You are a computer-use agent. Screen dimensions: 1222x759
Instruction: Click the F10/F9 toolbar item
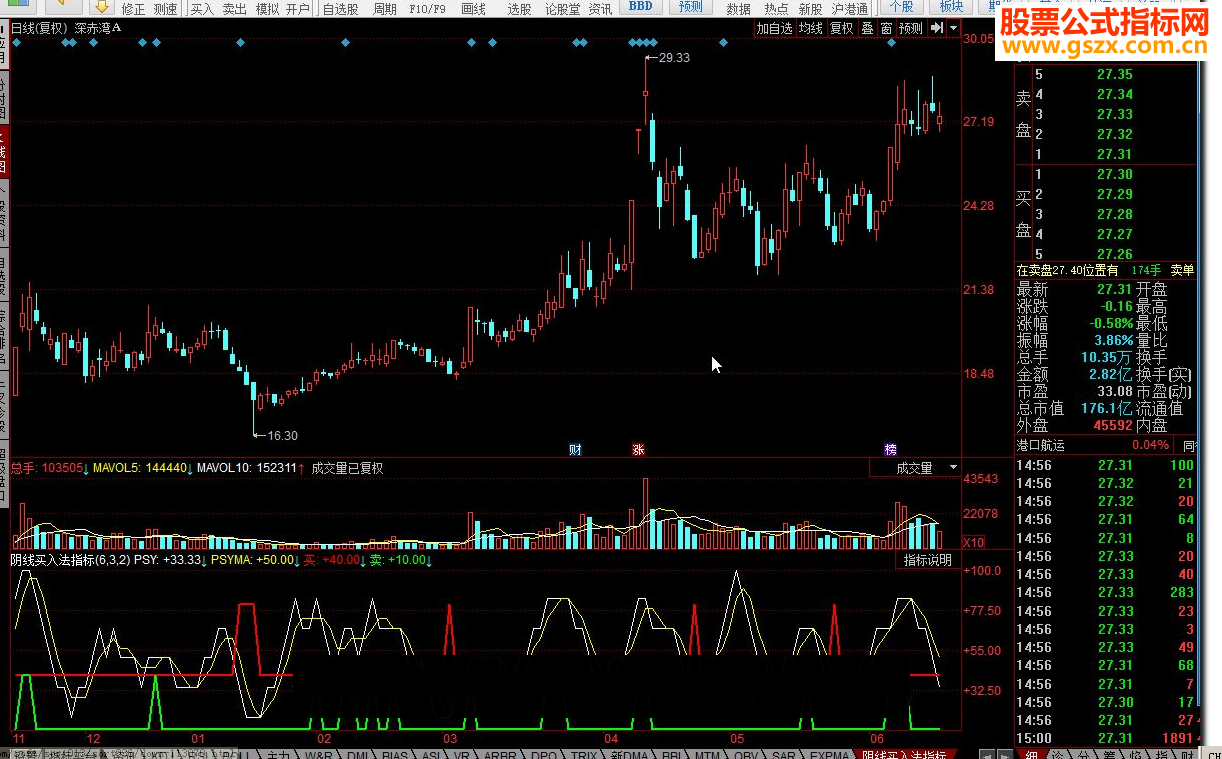(x=427, y=9)
